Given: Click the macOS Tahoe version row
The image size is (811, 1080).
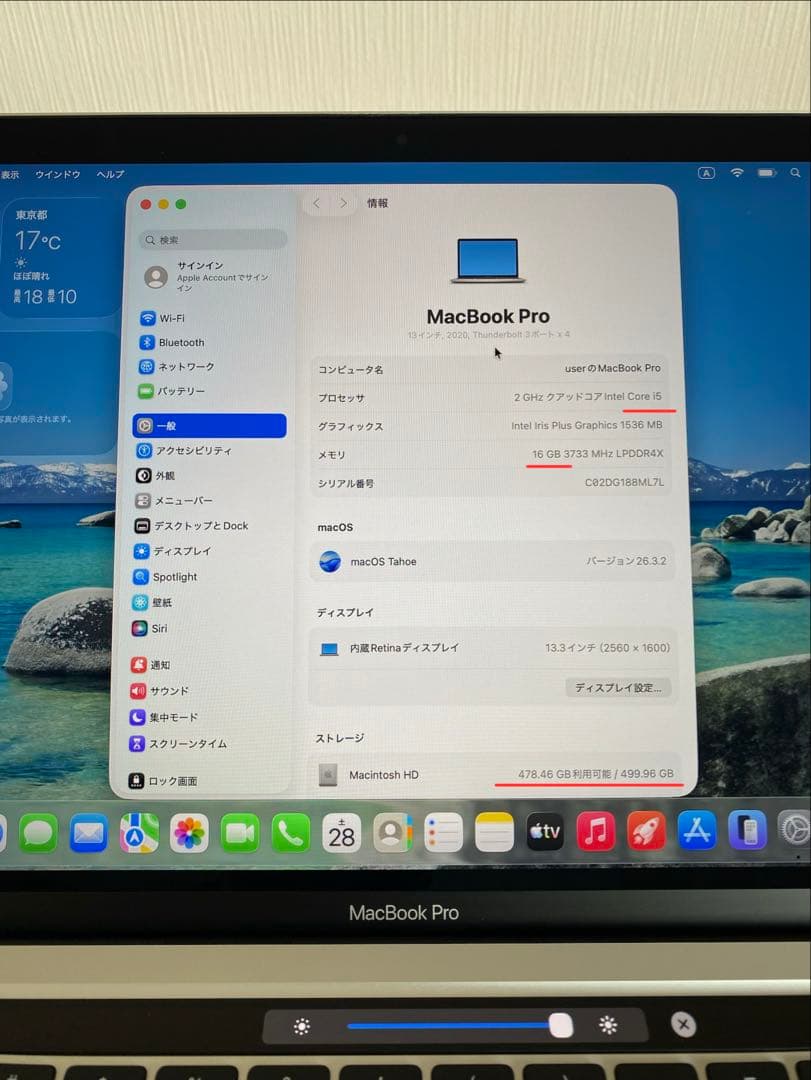Looking at the screenshot, I should (x=492, y=561).
